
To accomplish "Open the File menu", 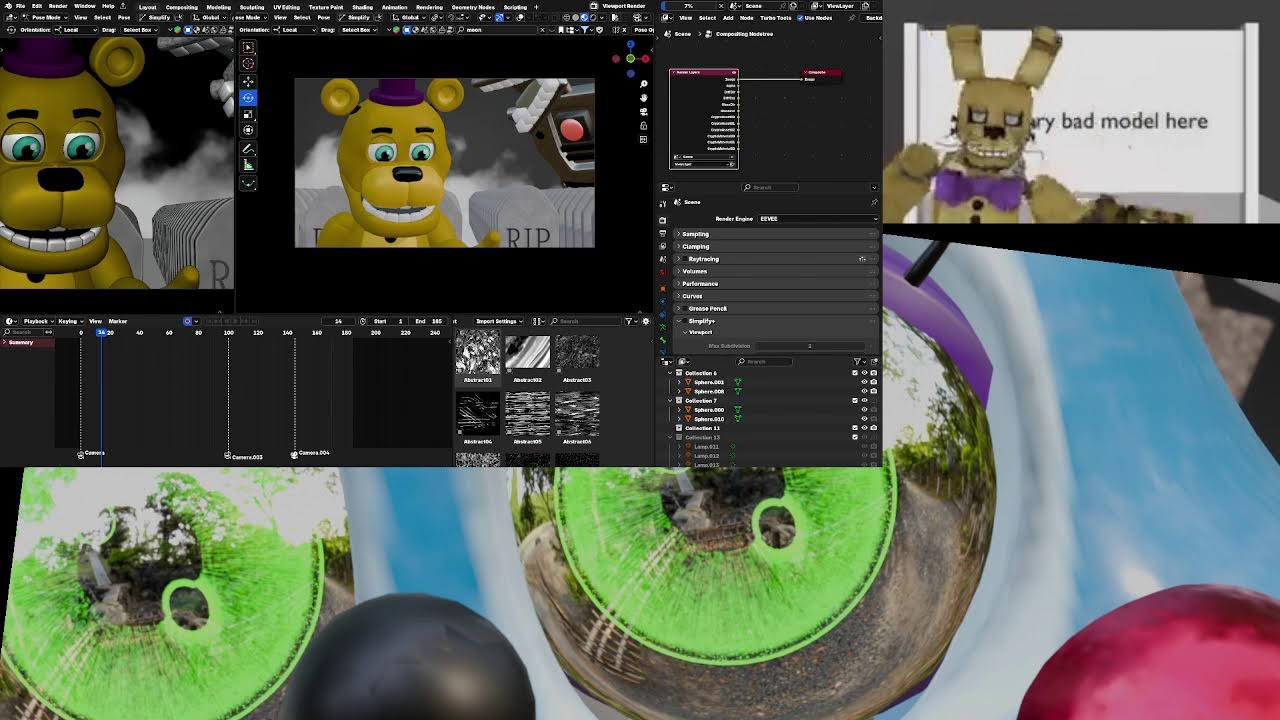I will pyautogui.click(x=20, y=6).
